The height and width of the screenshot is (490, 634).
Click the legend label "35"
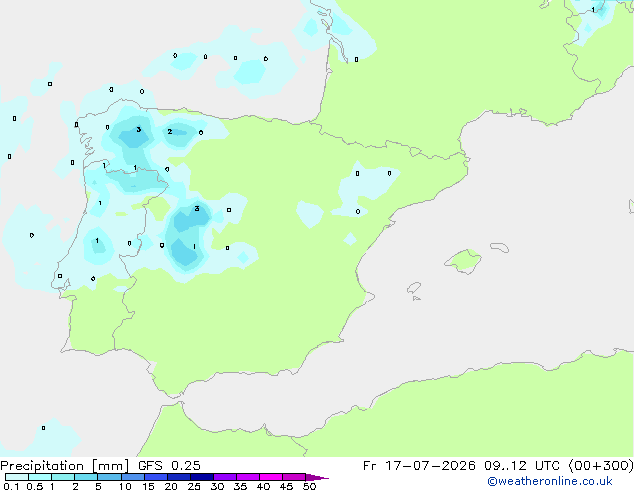click(x=240, y=486)
